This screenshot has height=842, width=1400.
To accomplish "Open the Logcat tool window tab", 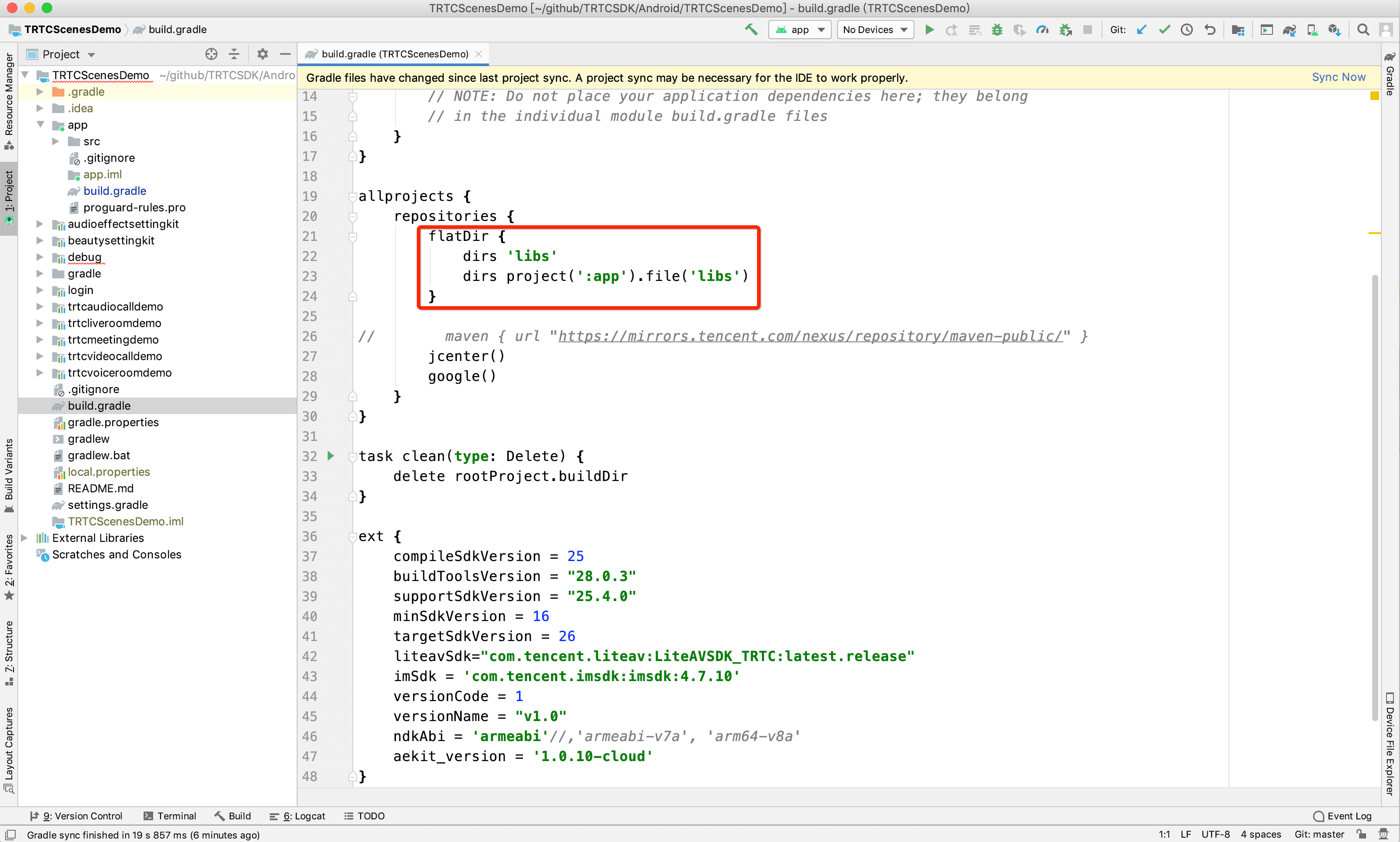I will pos(298,815).
